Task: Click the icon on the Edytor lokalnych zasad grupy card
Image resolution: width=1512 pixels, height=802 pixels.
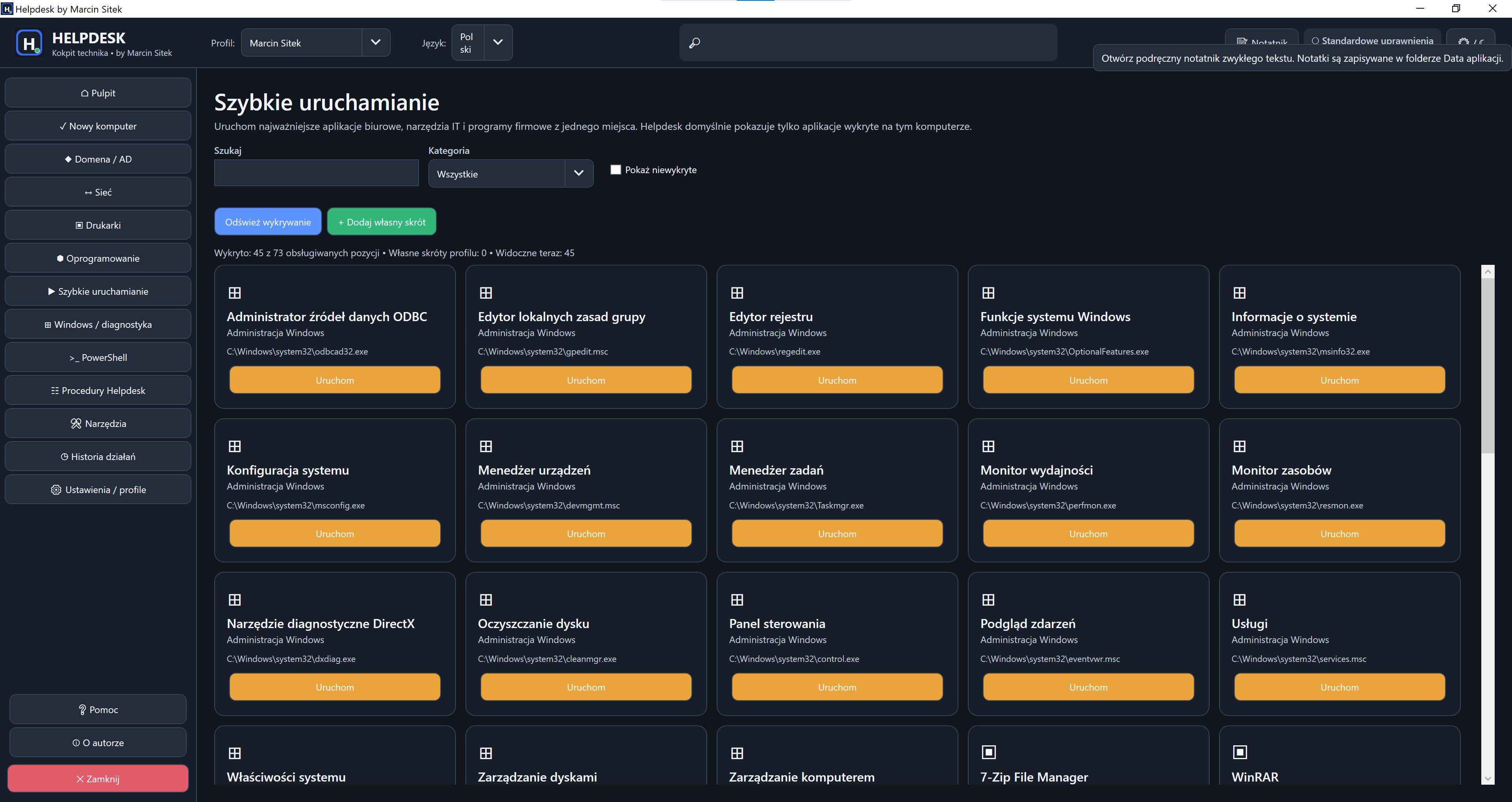Action: pyautogui.click(x=486, y=293)
